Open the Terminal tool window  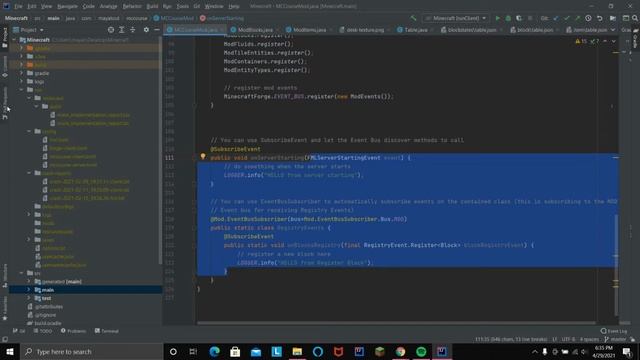[x=107, y=331]
